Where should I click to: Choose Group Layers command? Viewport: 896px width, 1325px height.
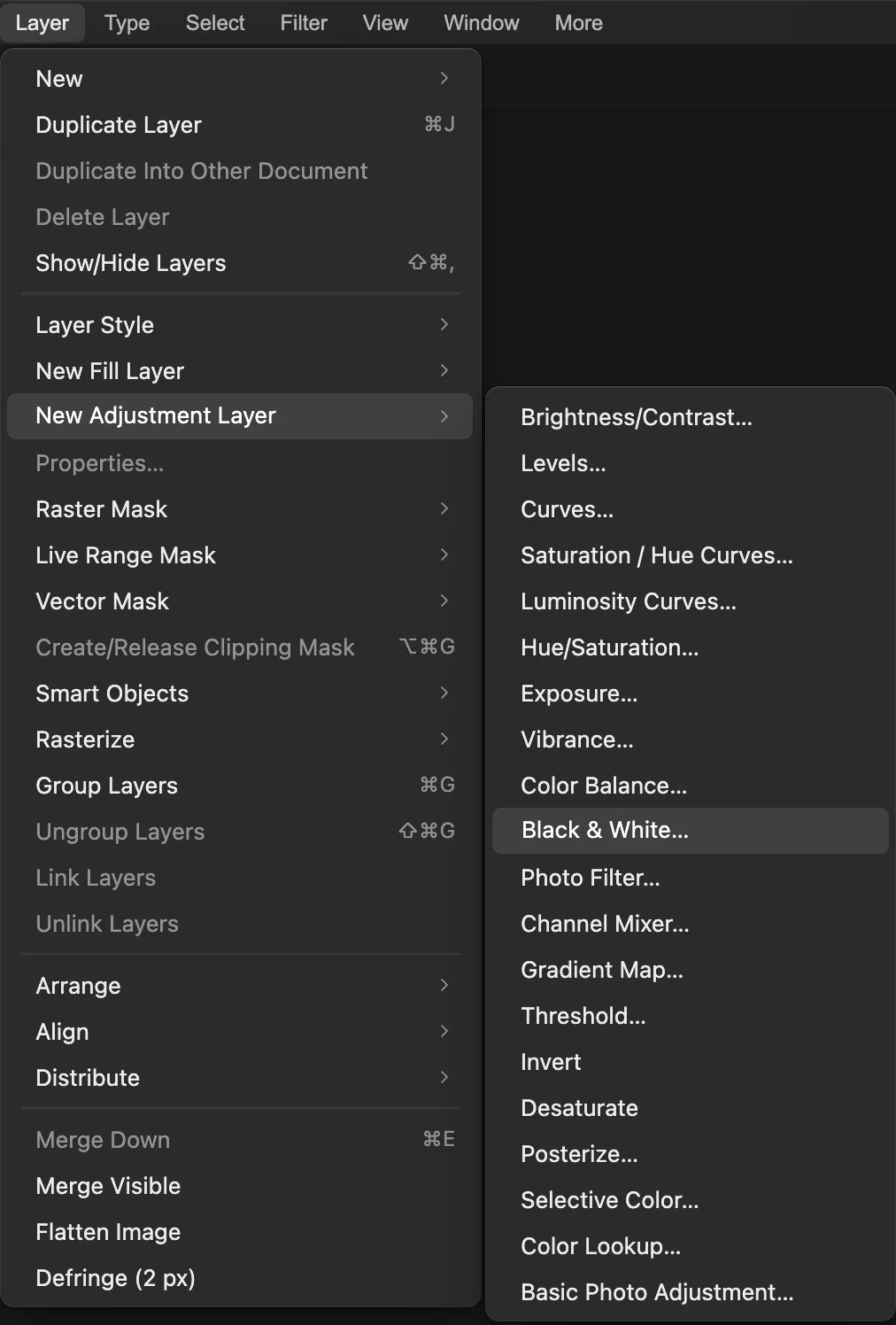240,786
